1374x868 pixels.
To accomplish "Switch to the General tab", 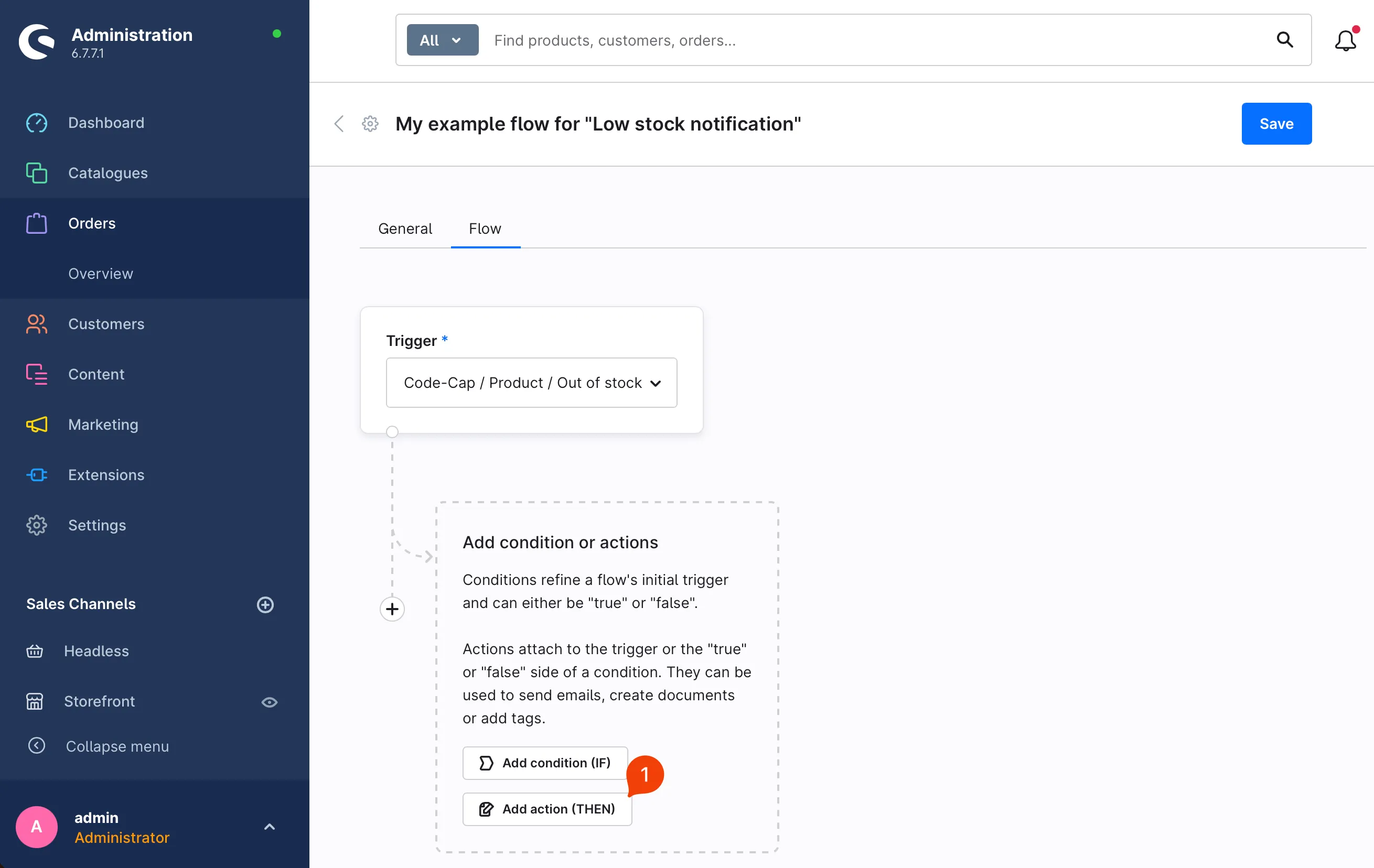I will tap(404, 229).
